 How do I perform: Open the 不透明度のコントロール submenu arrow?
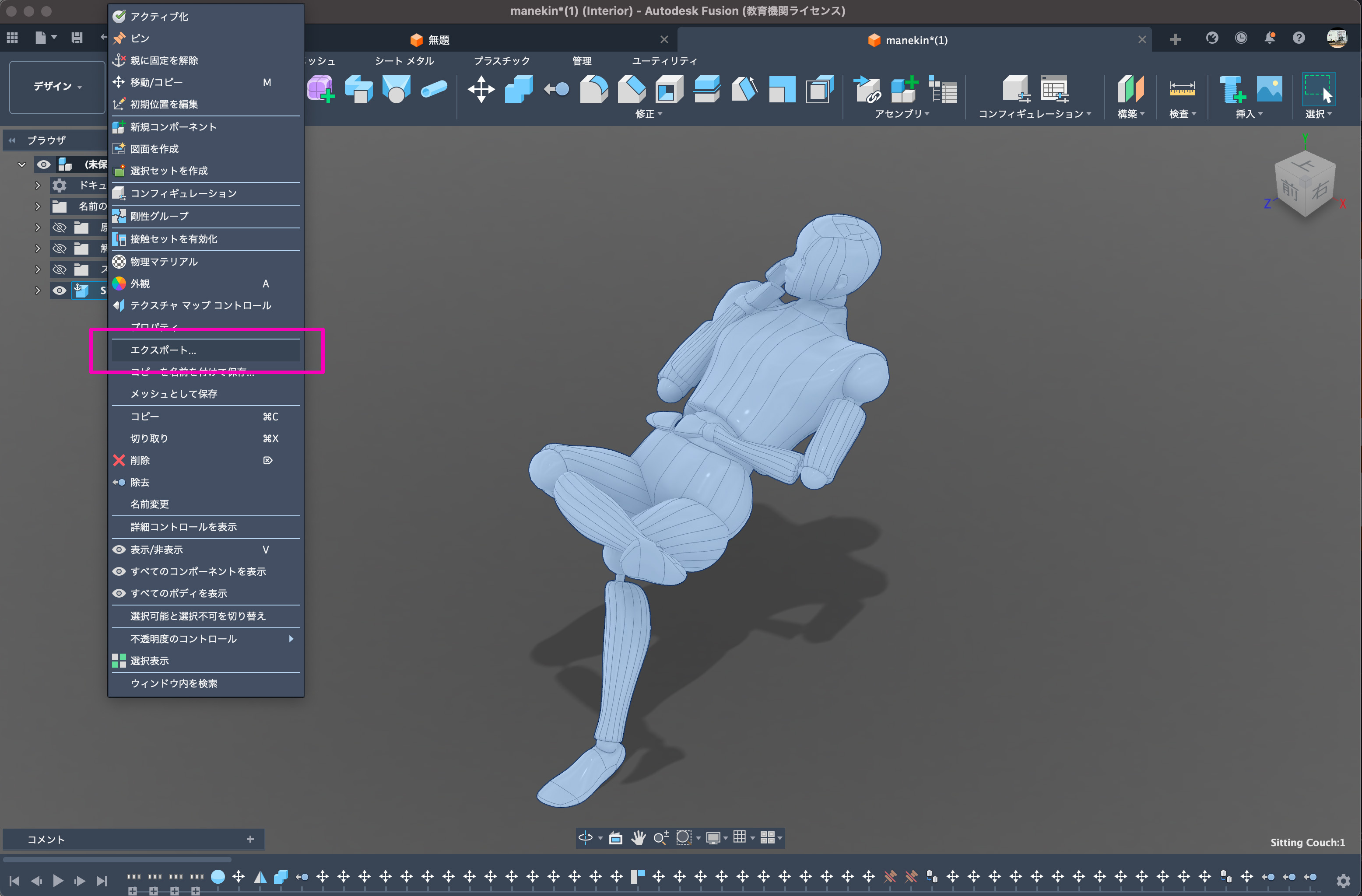click(x=291, y=638)
